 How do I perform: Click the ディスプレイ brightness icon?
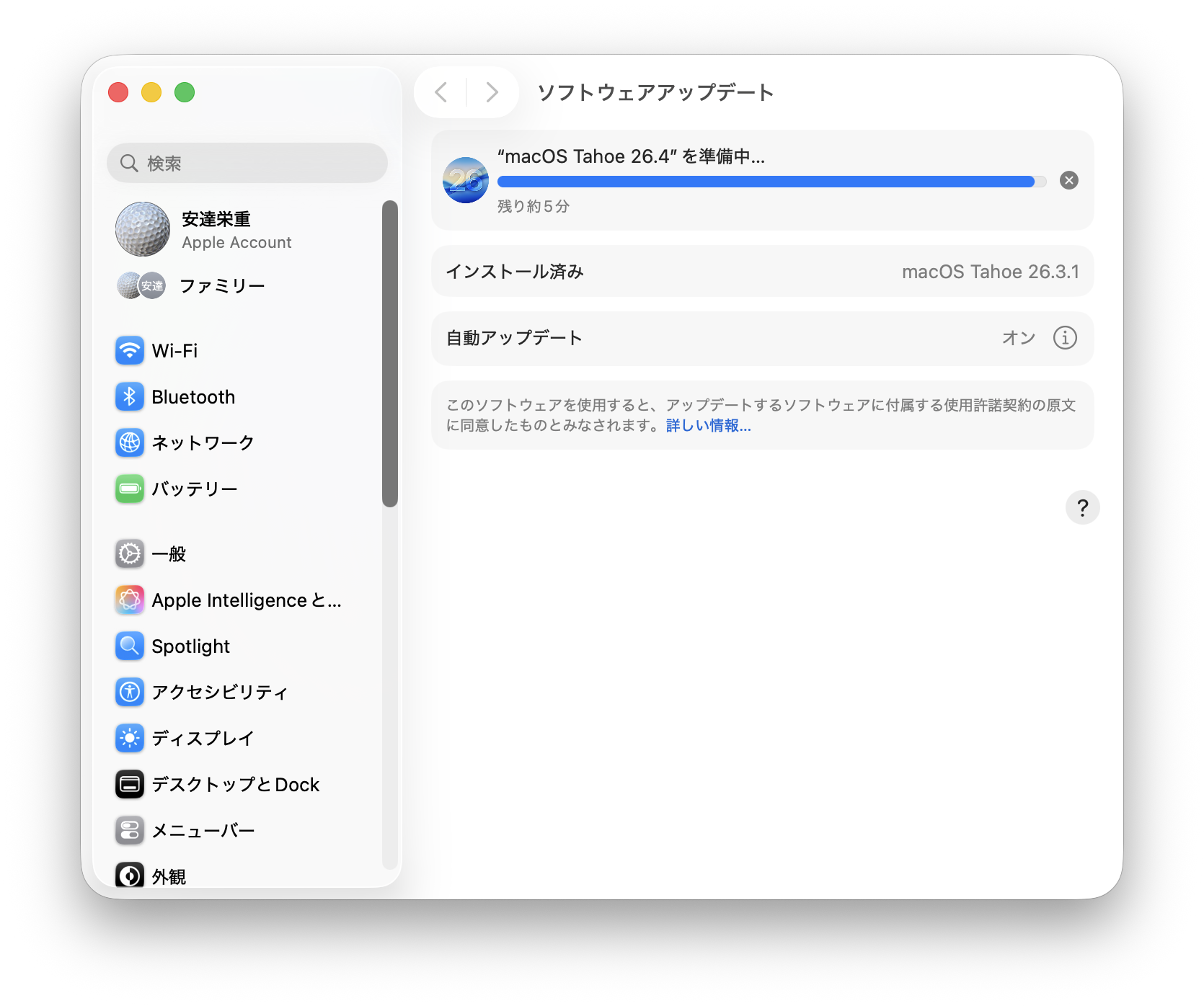[130, 738]
